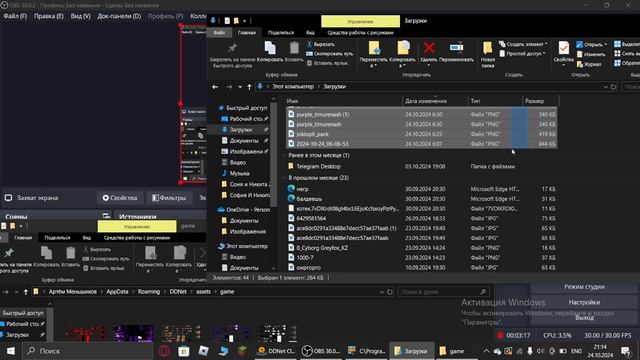The height and width of the screenshot is (360, 640).
Task: Open Простой доступ dropdown
Action: tap(523, 53)
